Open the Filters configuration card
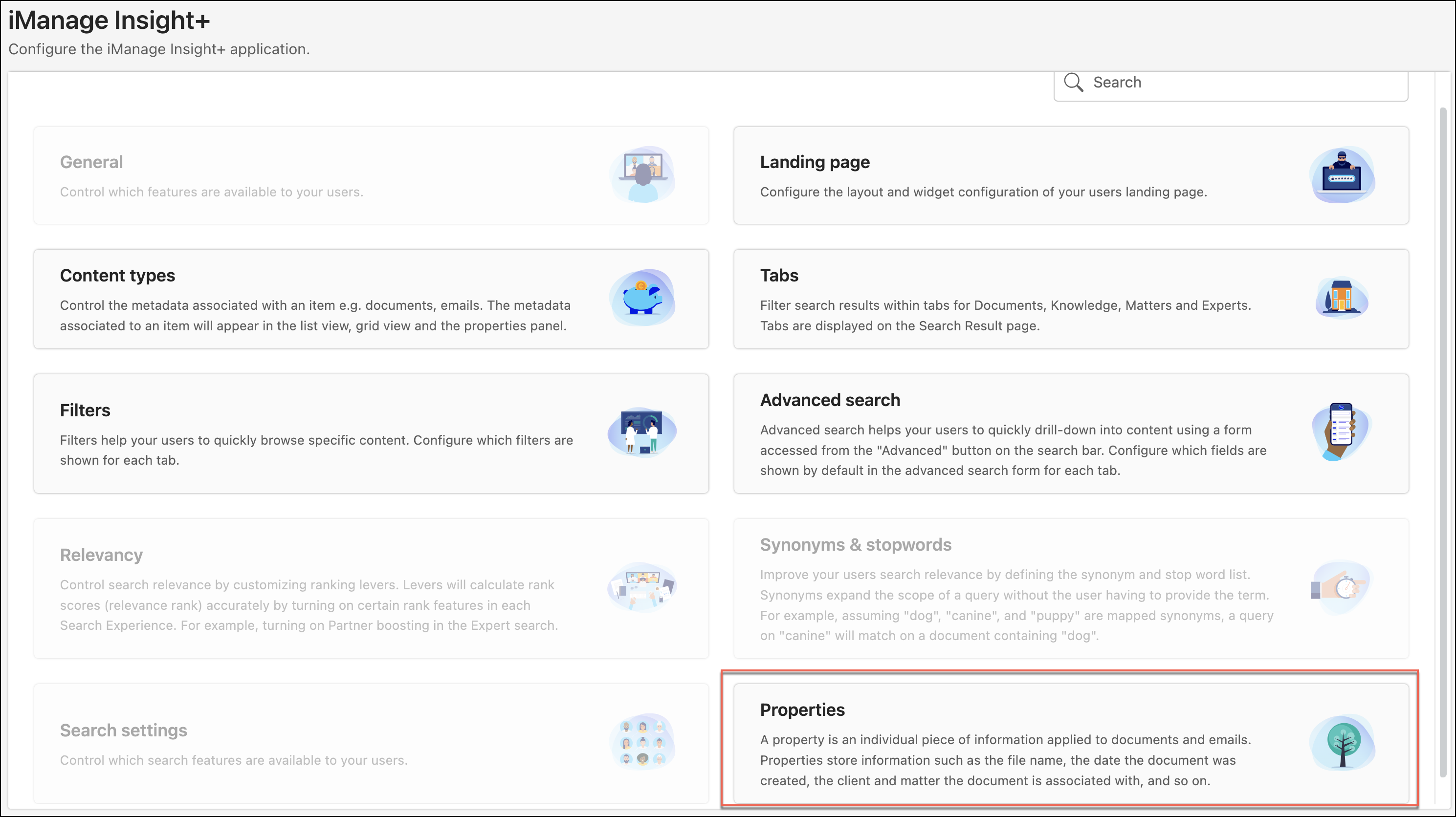The height and width of the screenshot is (817, 1456). [85, 410]
